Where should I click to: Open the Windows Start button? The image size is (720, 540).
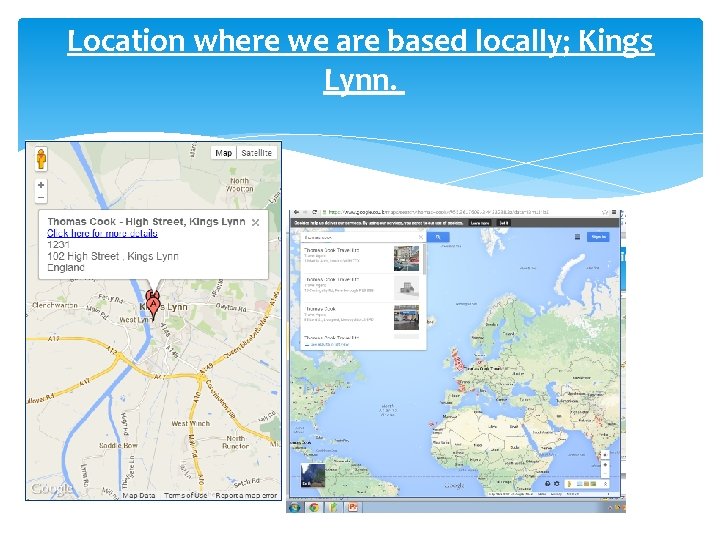point(294,507)
